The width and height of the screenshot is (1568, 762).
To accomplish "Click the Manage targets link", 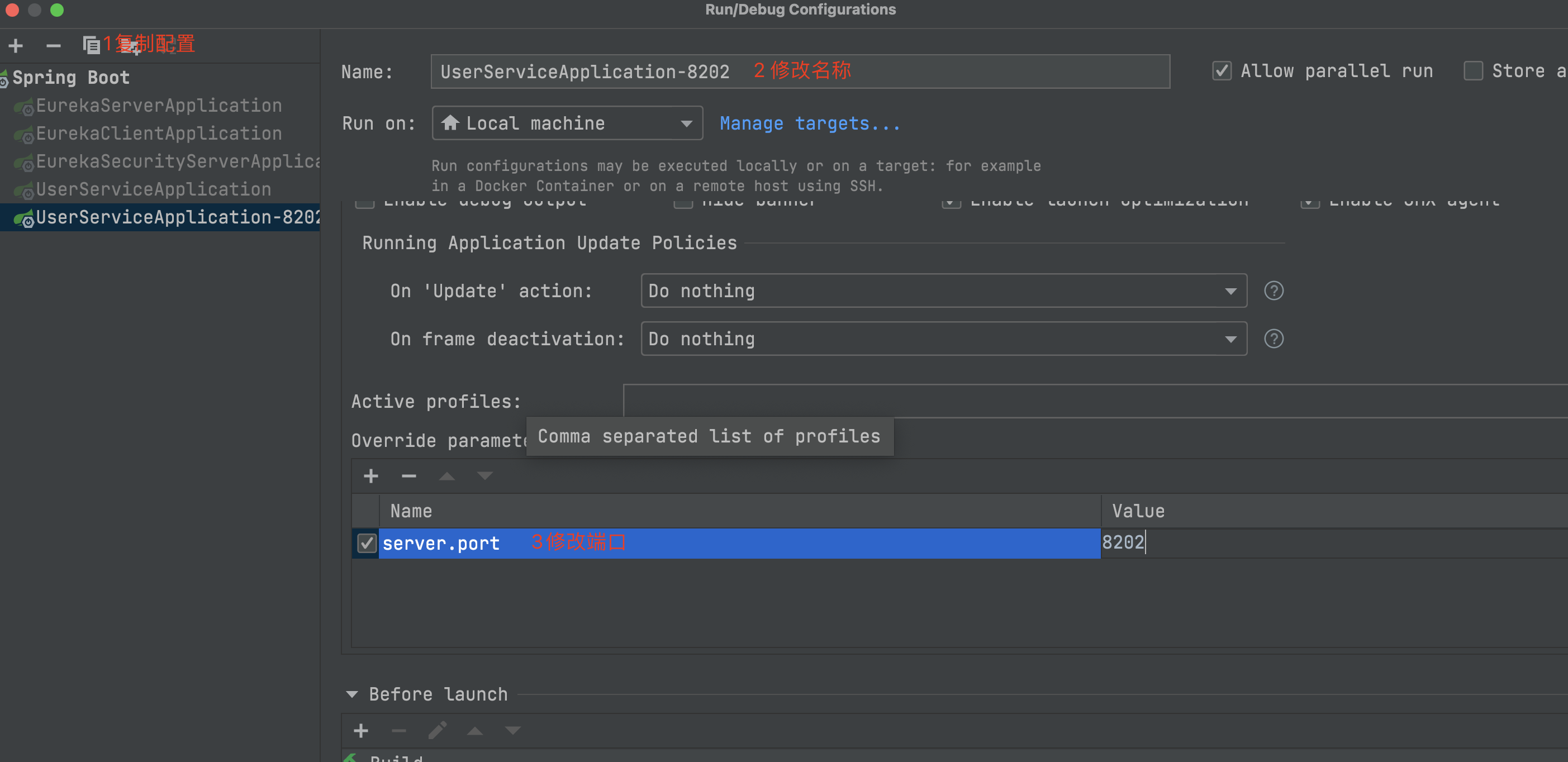I will tap(810, 123).
